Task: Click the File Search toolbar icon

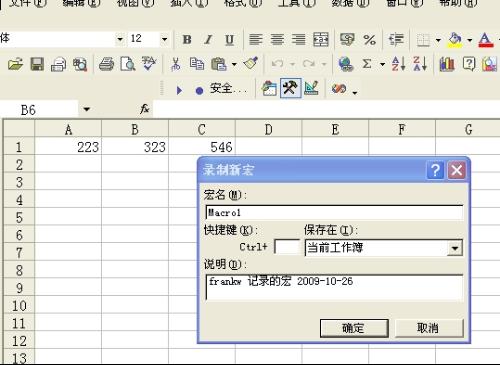Action: [80, 64]
